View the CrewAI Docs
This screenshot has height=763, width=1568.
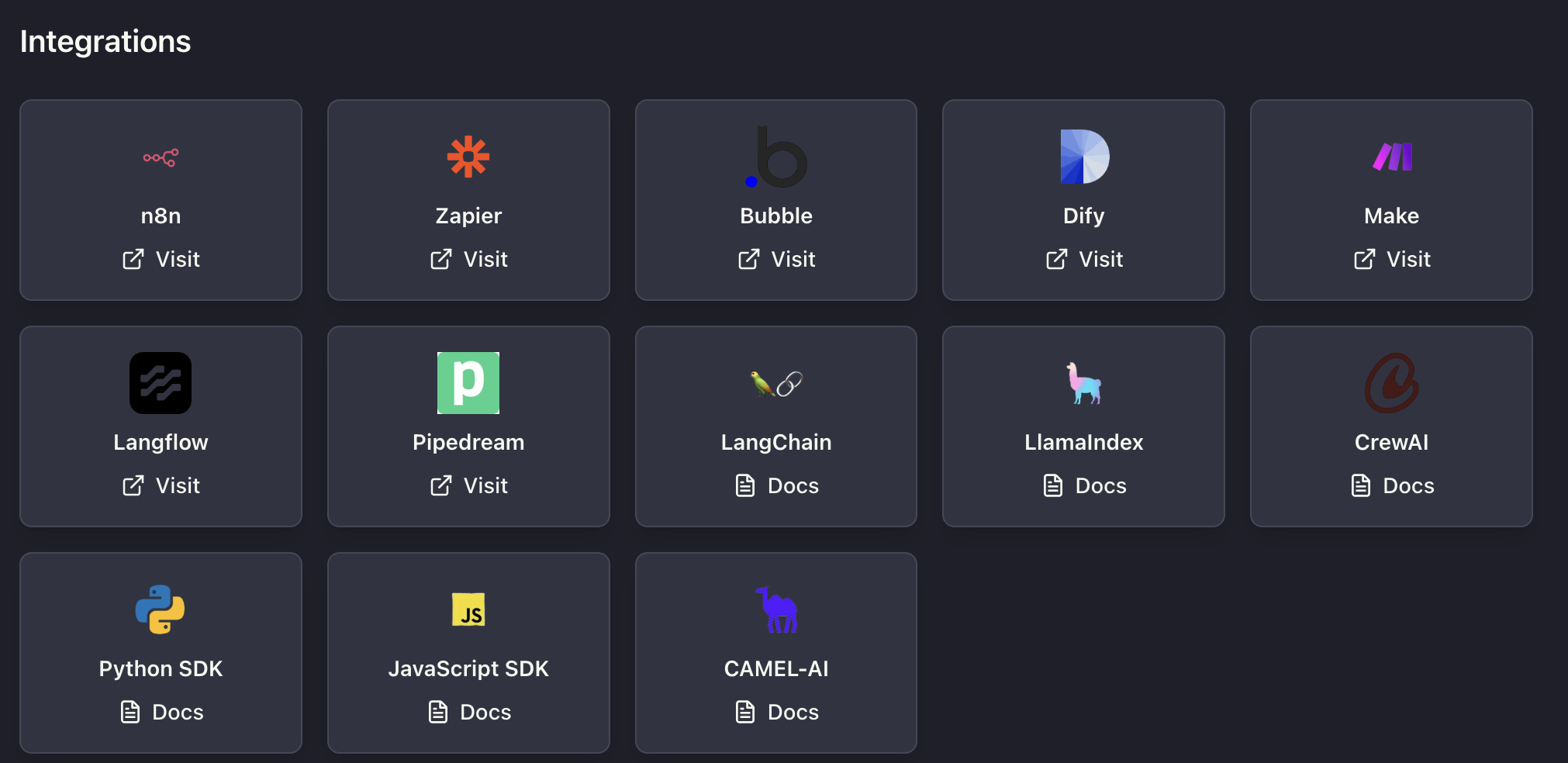tap(1392, 485)
